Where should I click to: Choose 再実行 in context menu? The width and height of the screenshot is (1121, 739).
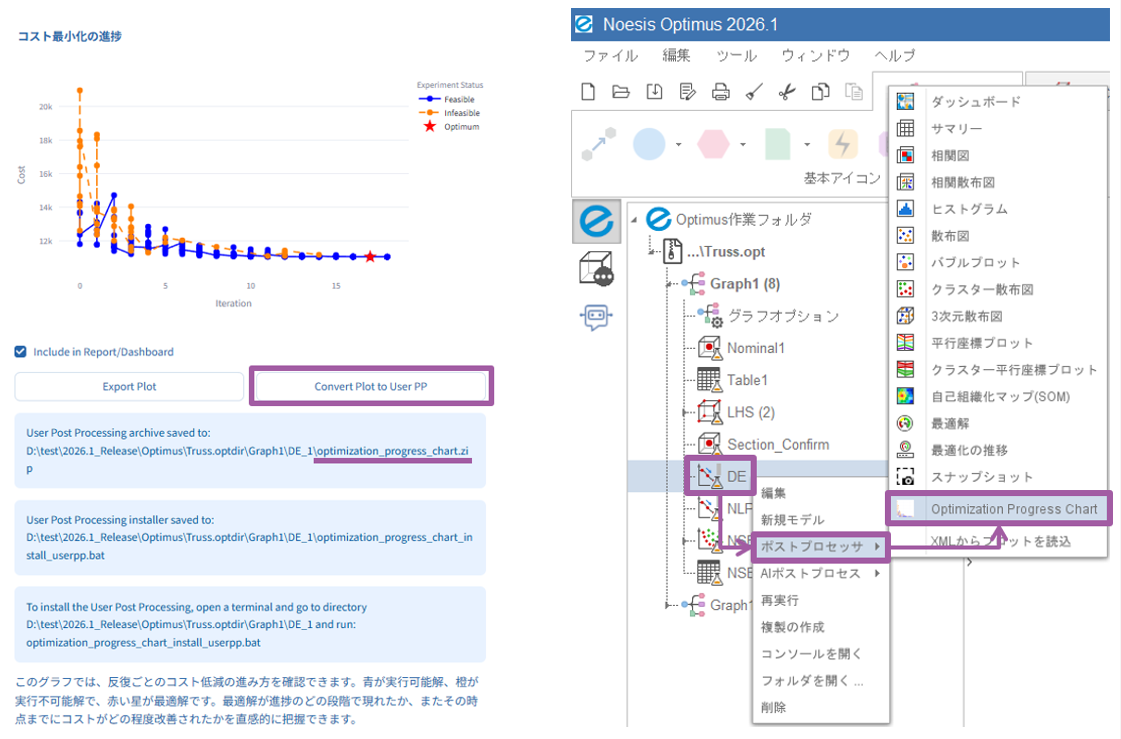(820, 600)
